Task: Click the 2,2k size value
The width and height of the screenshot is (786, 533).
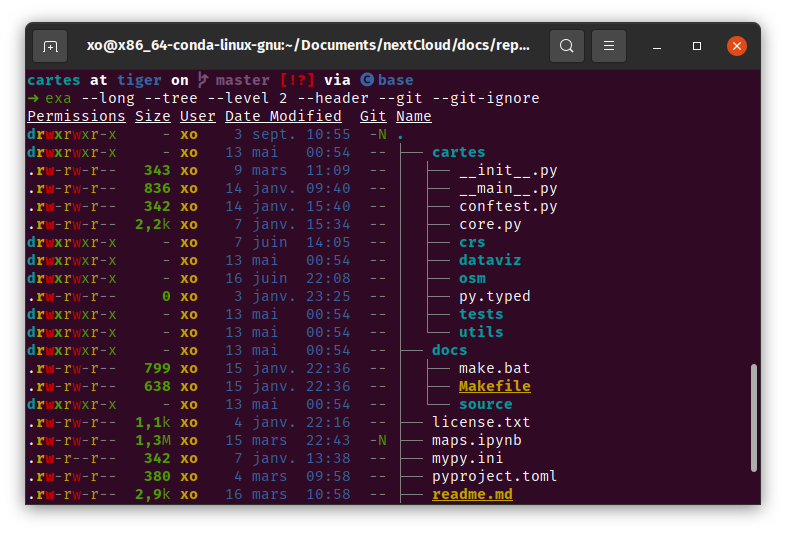Action: pyautogui.click(x=153, y=224)
